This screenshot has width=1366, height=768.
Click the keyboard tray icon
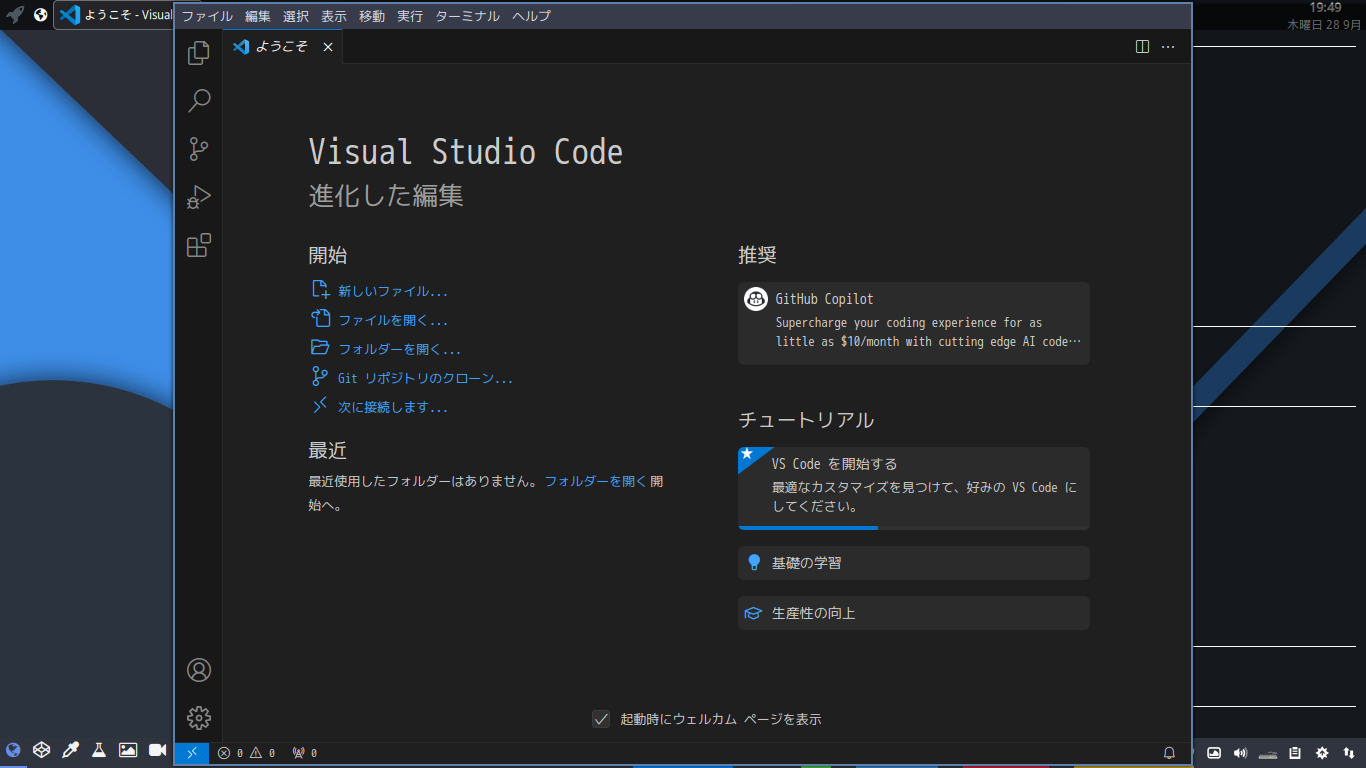(x=1268, y=753)
